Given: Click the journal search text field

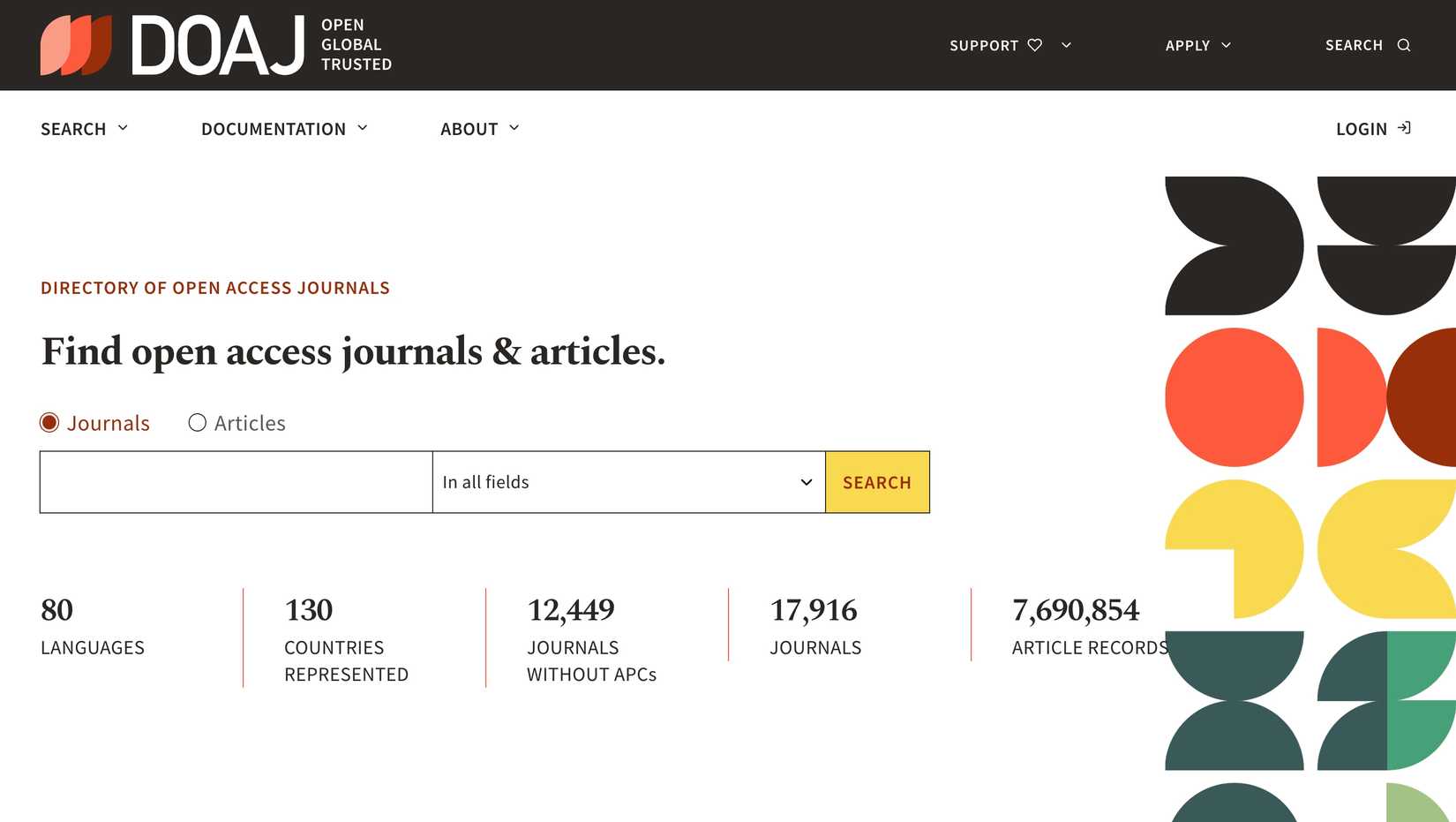Looking at the screenshot, I should click(x=236, y=482).
